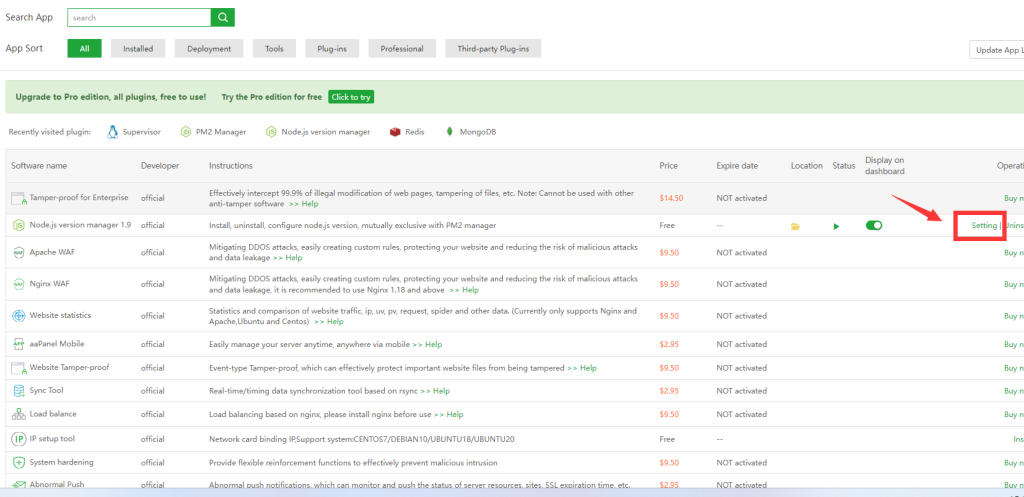Click the Website statistics globe icon

[18, 315]
